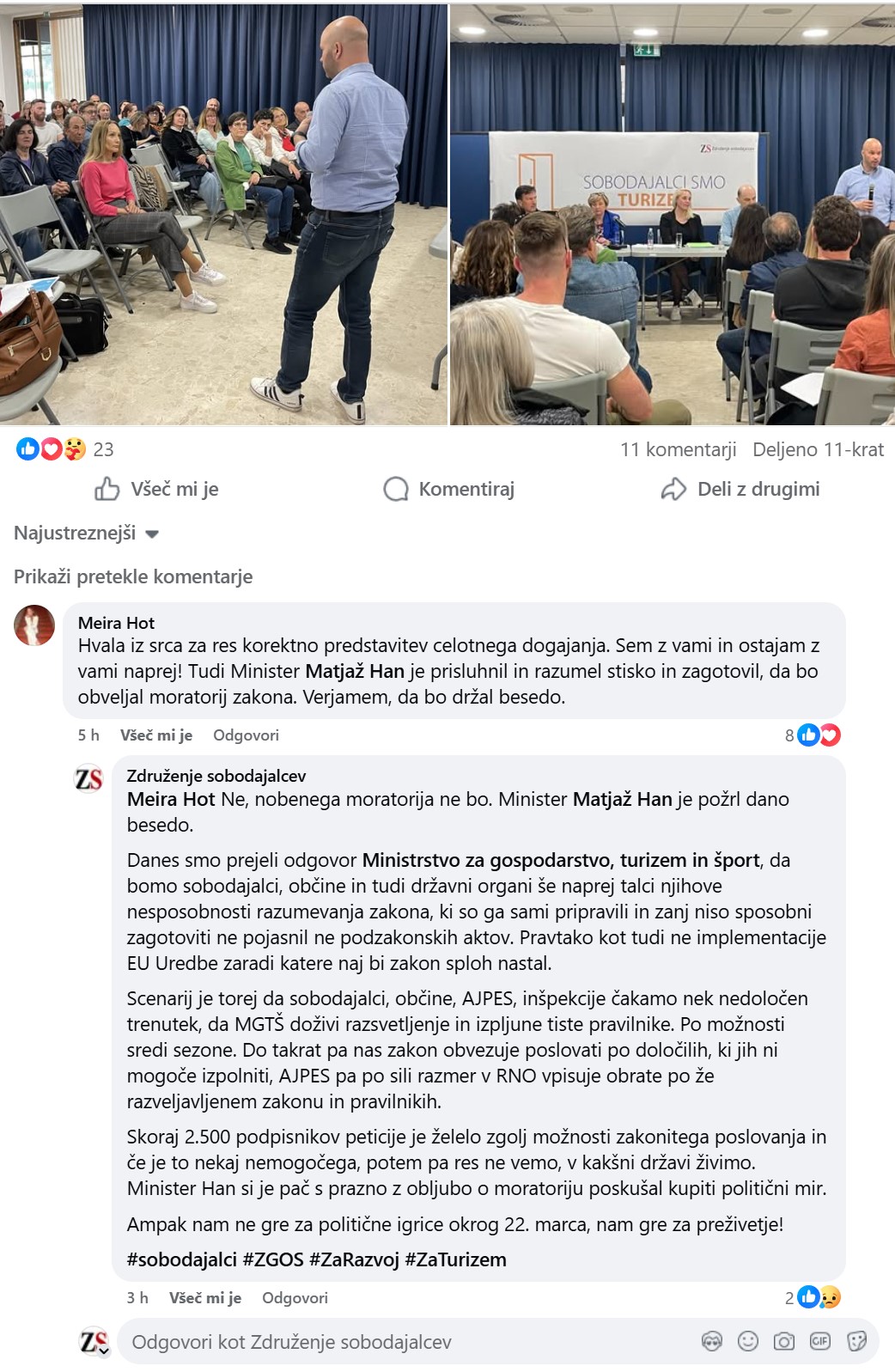Screen dimensions: 895x1372
Task: Click Odgovori under Meira Hot's comment
Action: point(246,735)
